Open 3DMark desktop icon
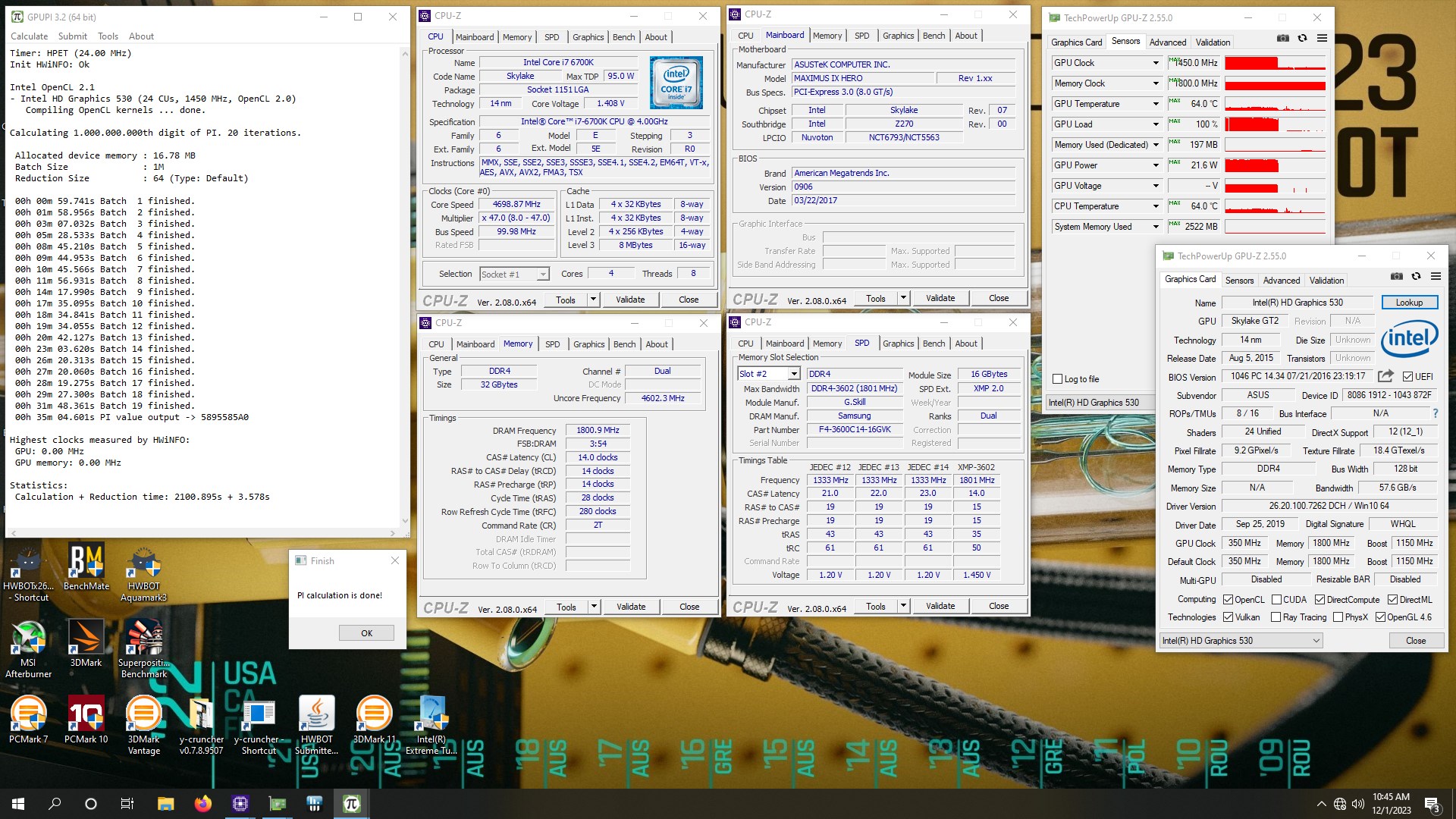This screenshot has height=819, width=1456. 86,643
